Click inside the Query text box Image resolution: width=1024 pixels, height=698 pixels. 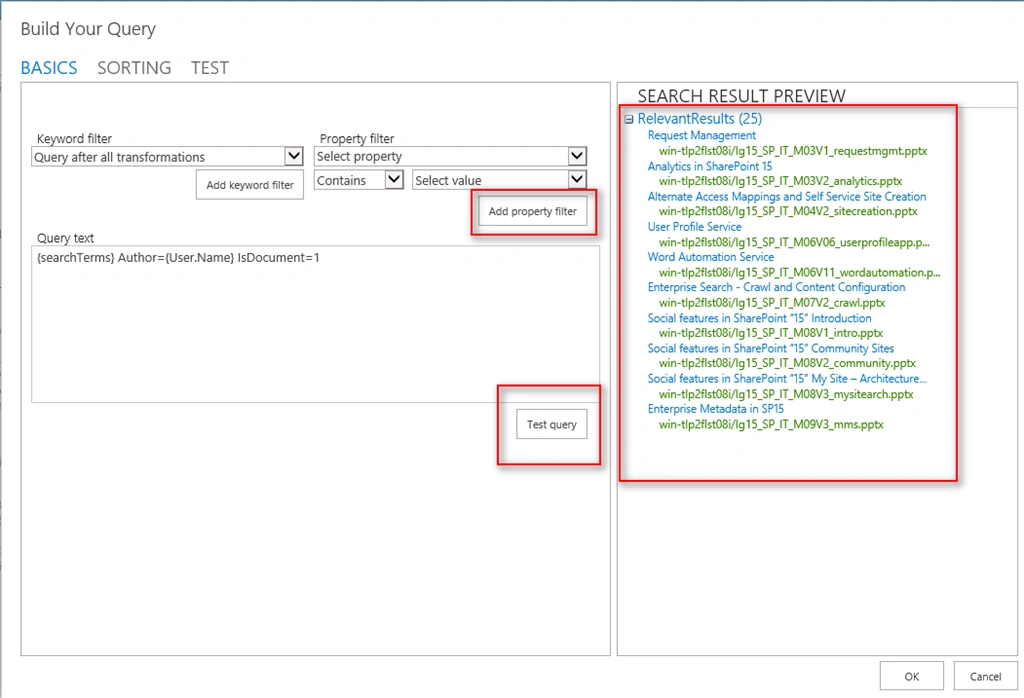pyautogui.click(x=315, y=324)
